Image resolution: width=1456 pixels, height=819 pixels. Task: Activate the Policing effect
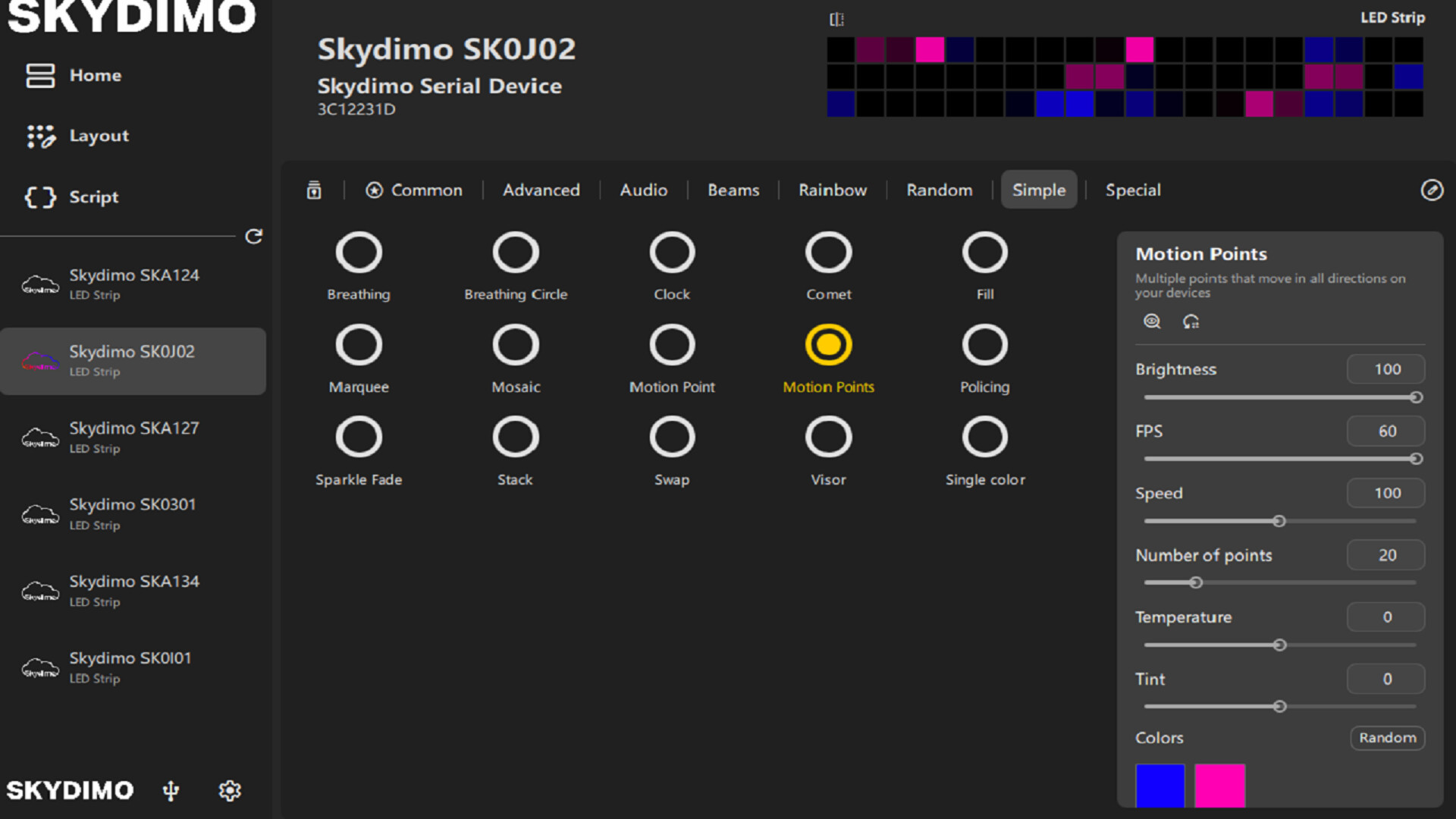(984, 345)
